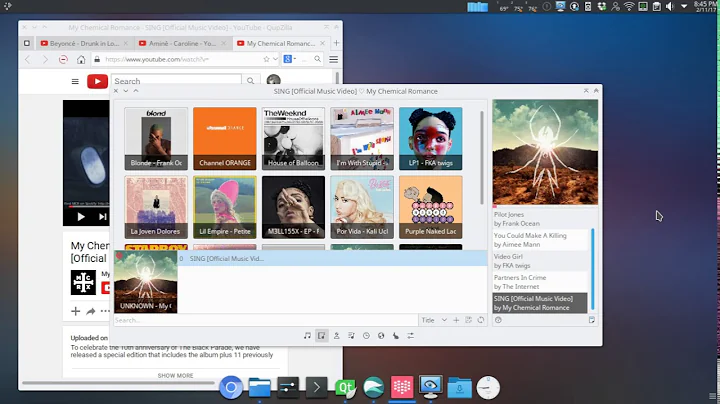
Task: Click the browser search magnifier icon
Action: click(x=317, y=59)
